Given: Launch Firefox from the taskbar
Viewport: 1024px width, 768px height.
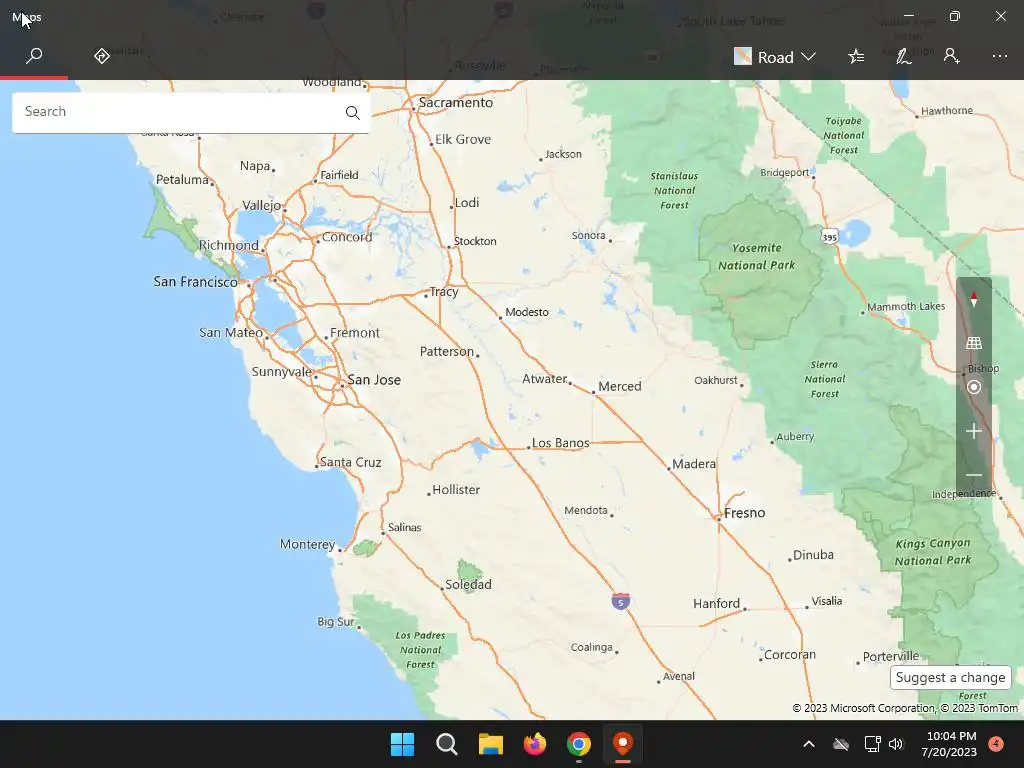Looking at the screenshot, I should [x=535, y=744].
